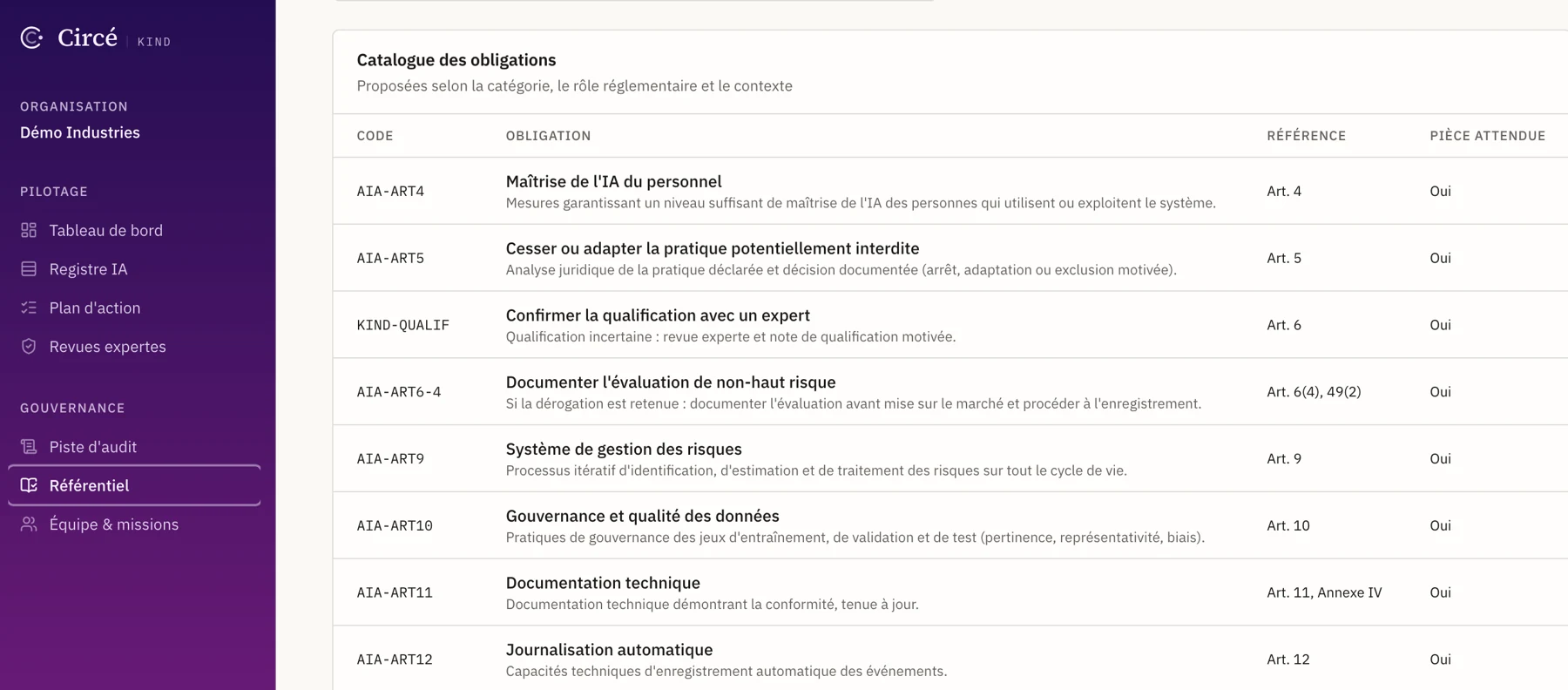Click the AIA-ART9 code cell

coord(390,459)
